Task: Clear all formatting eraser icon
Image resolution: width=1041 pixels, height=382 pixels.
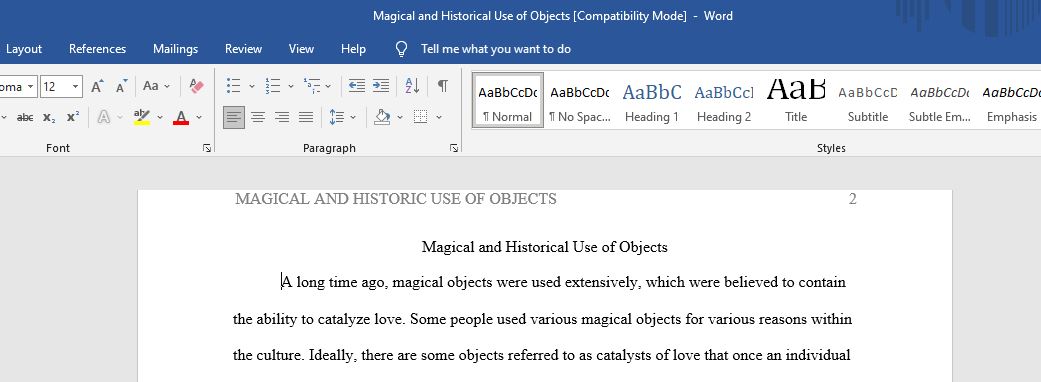Action: [197, 86]
